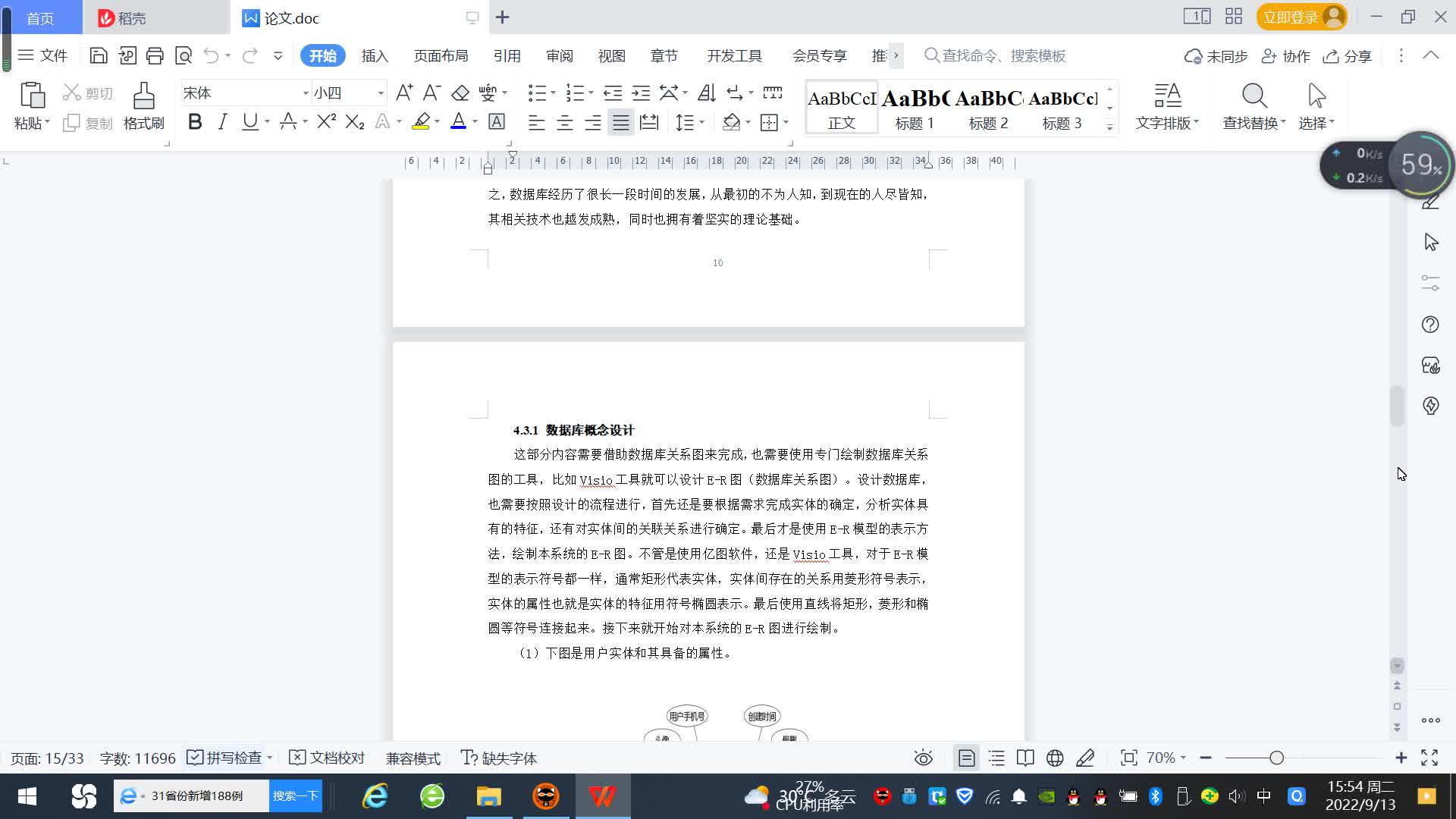Click the zoom slider handle

[1276, 758]
